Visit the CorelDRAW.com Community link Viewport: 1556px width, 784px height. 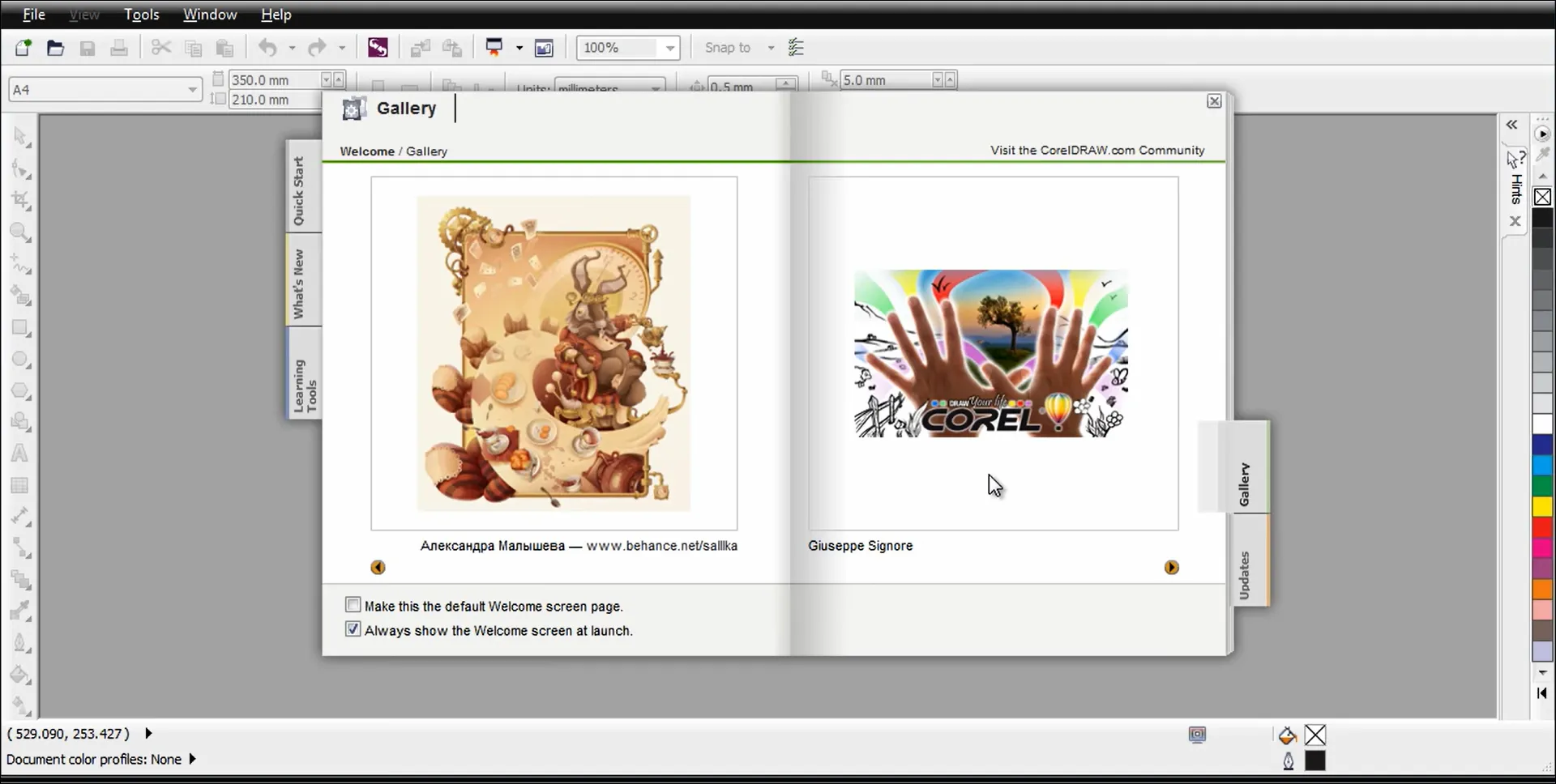pos(1096,150)
